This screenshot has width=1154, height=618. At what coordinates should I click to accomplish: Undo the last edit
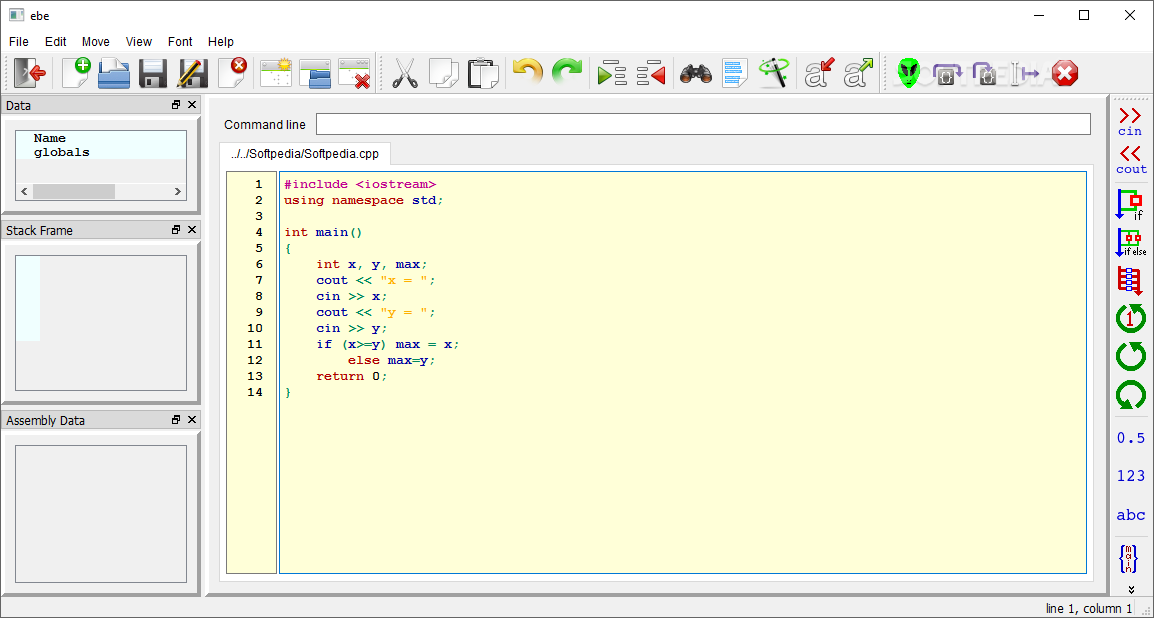527,72
